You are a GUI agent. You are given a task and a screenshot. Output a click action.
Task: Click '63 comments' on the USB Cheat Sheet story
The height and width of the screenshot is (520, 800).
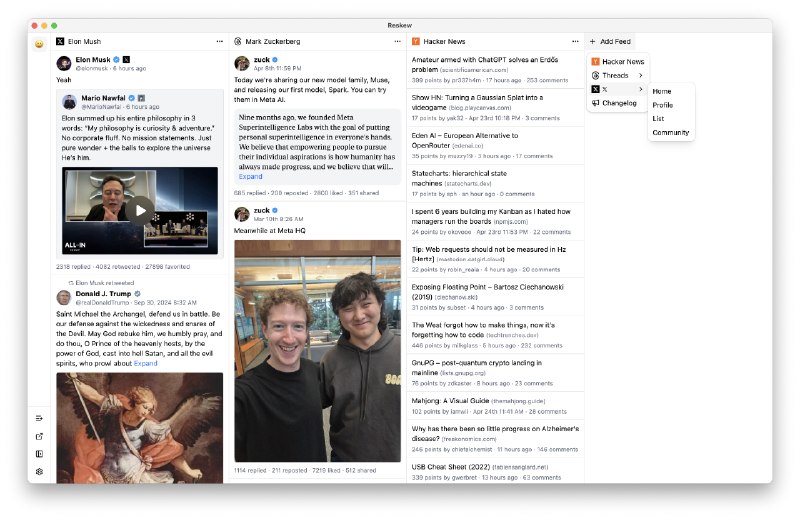542,478
